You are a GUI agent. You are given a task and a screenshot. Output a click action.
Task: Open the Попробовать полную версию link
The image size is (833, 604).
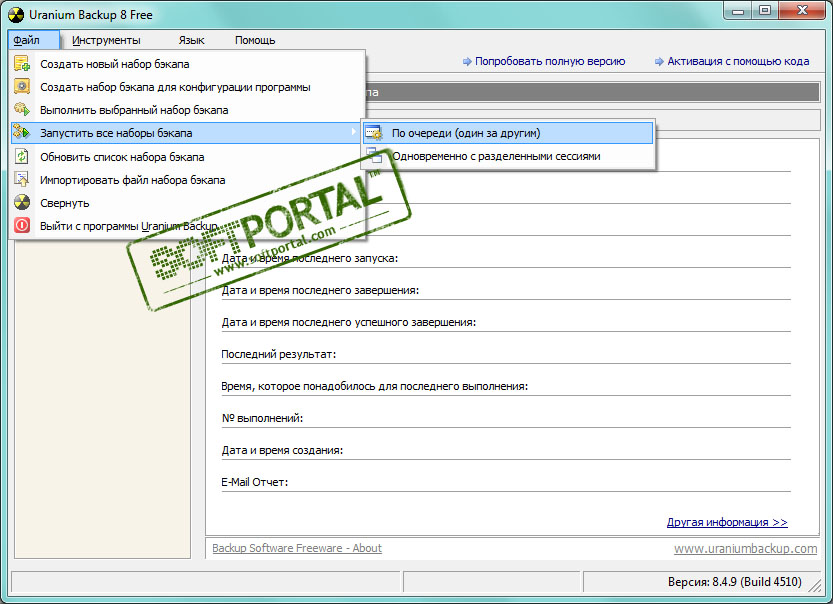click(x=550, y=62)
